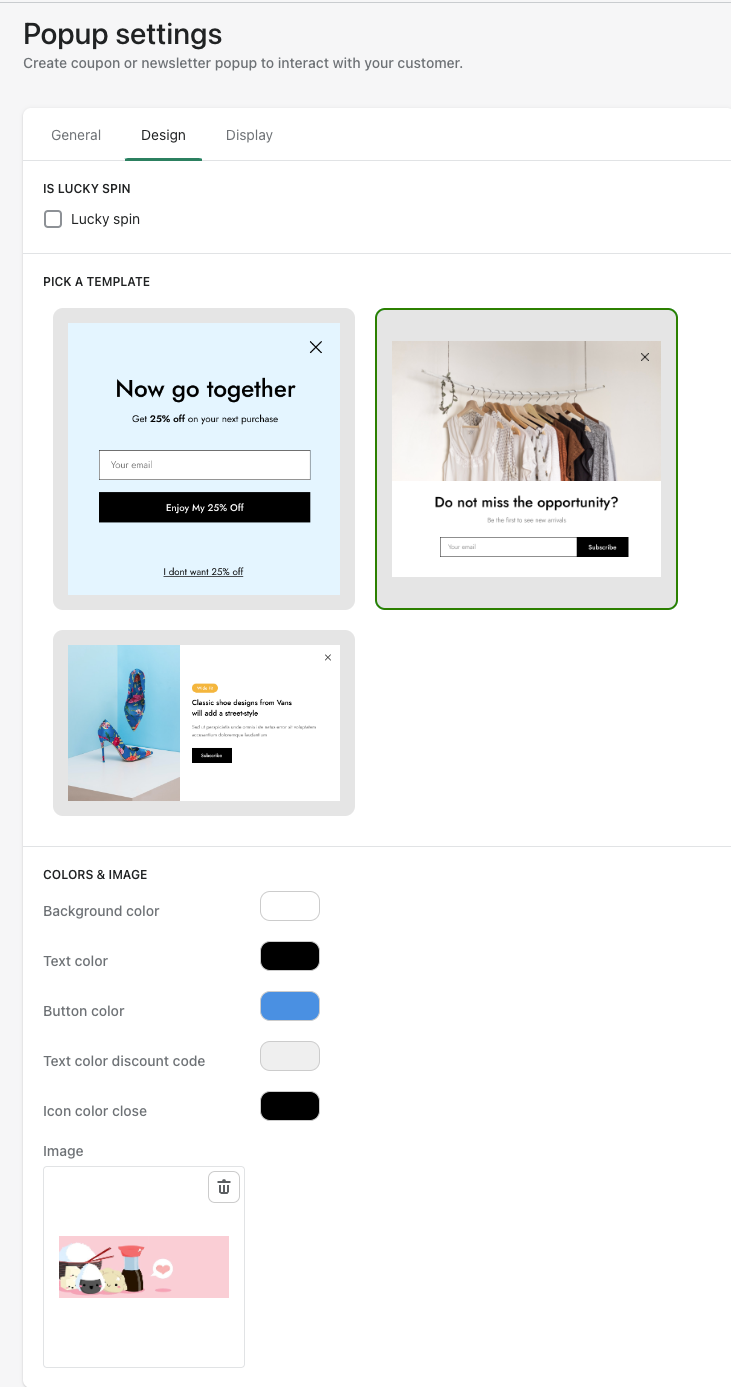Switch to the General tab
The image size is (731, 1387).
tap(76, 135)
